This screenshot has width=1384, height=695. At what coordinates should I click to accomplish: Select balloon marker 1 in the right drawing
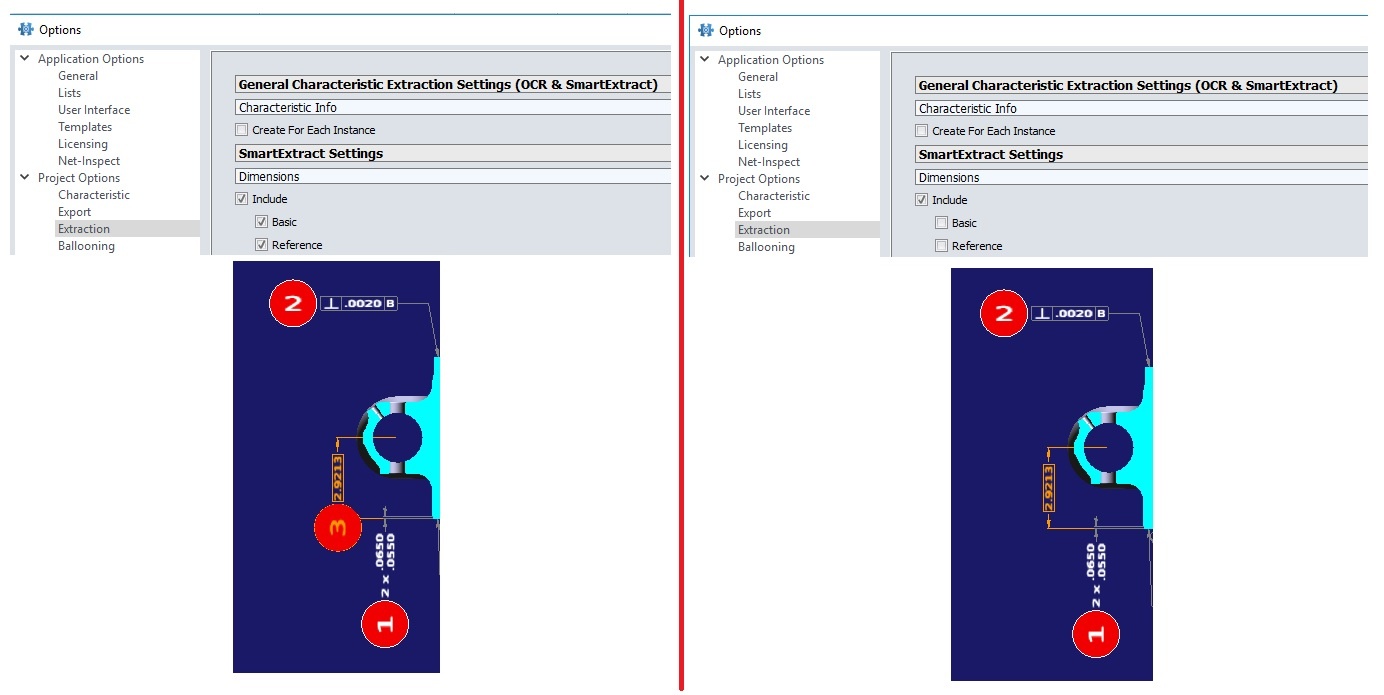click(x=1096, y=632)
